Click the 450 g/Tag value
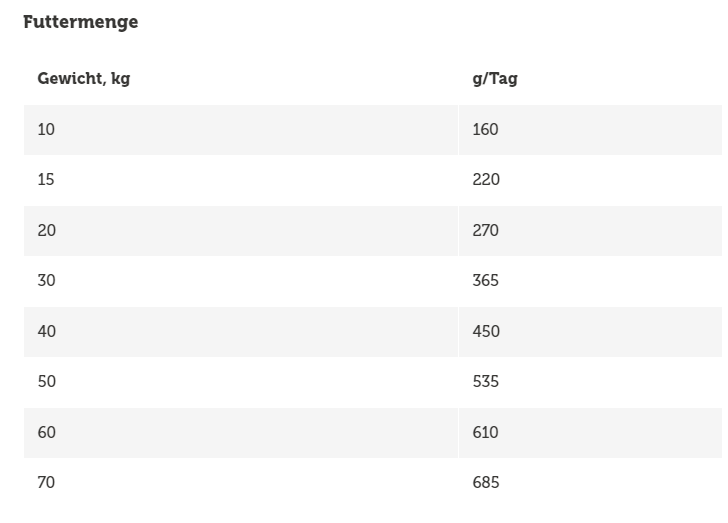Image resolution: width=728 pixels, height=523 pixels. pos(485,331)
